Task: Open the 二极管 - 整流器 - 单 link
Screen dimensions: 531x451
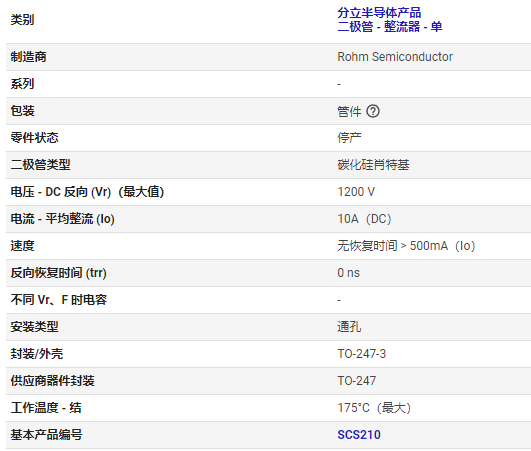Action: [390, 26]
